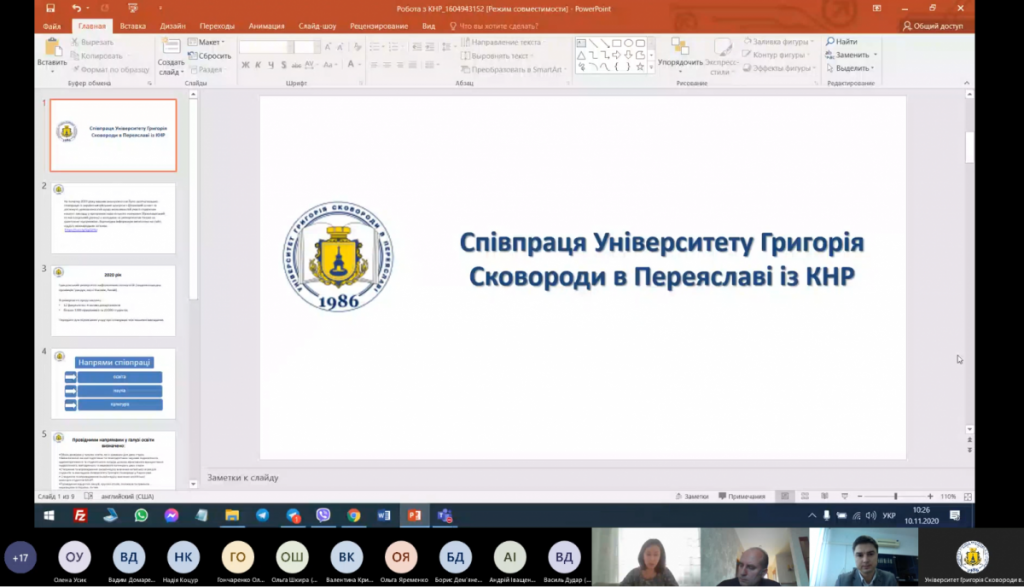Select slide 4 thumbnail "Напрями співпраці"

tap(113, 383)
